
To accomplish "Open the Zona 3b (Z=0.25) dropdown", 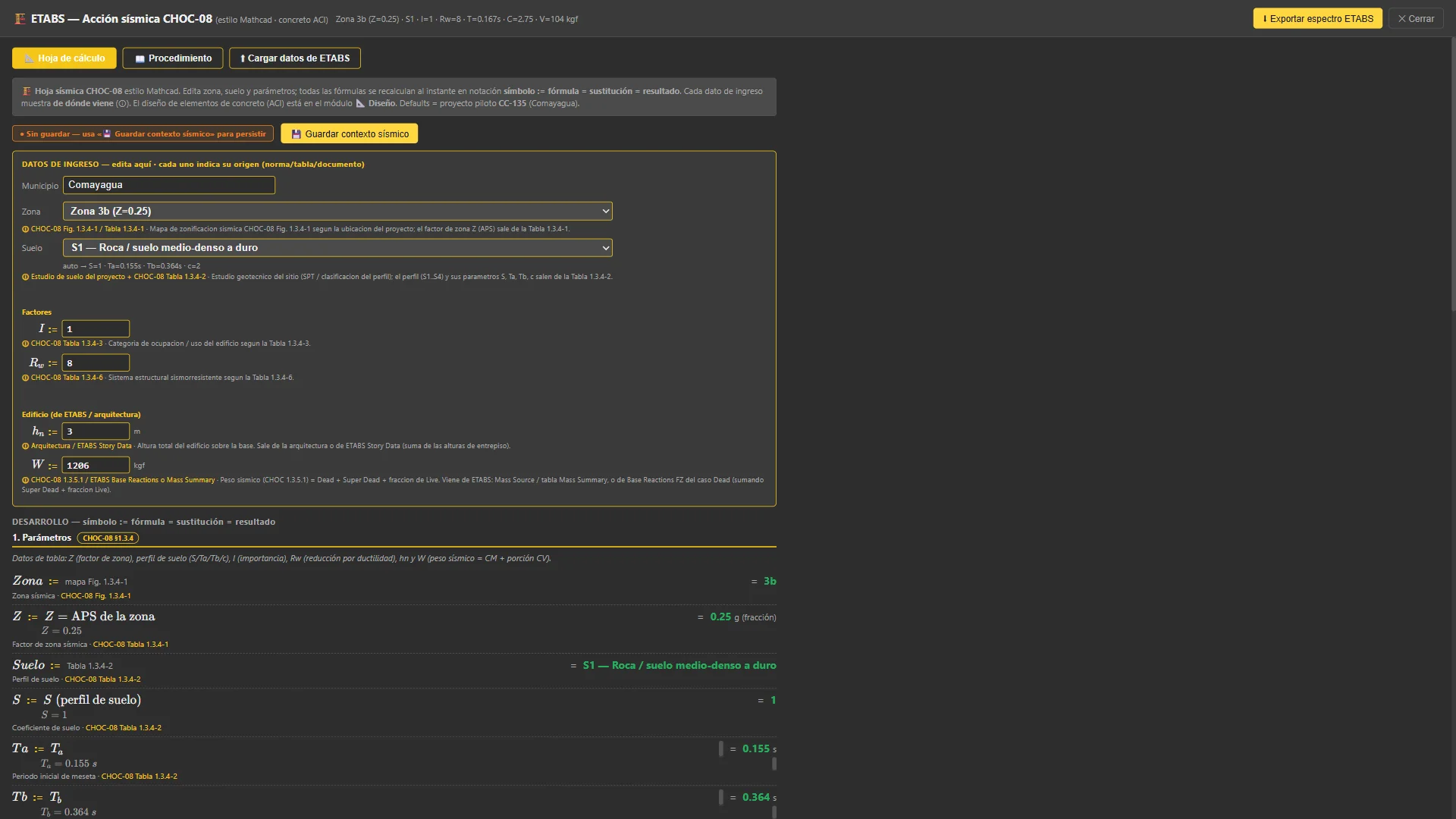I will pyautogui.click(x=337, y=211).
